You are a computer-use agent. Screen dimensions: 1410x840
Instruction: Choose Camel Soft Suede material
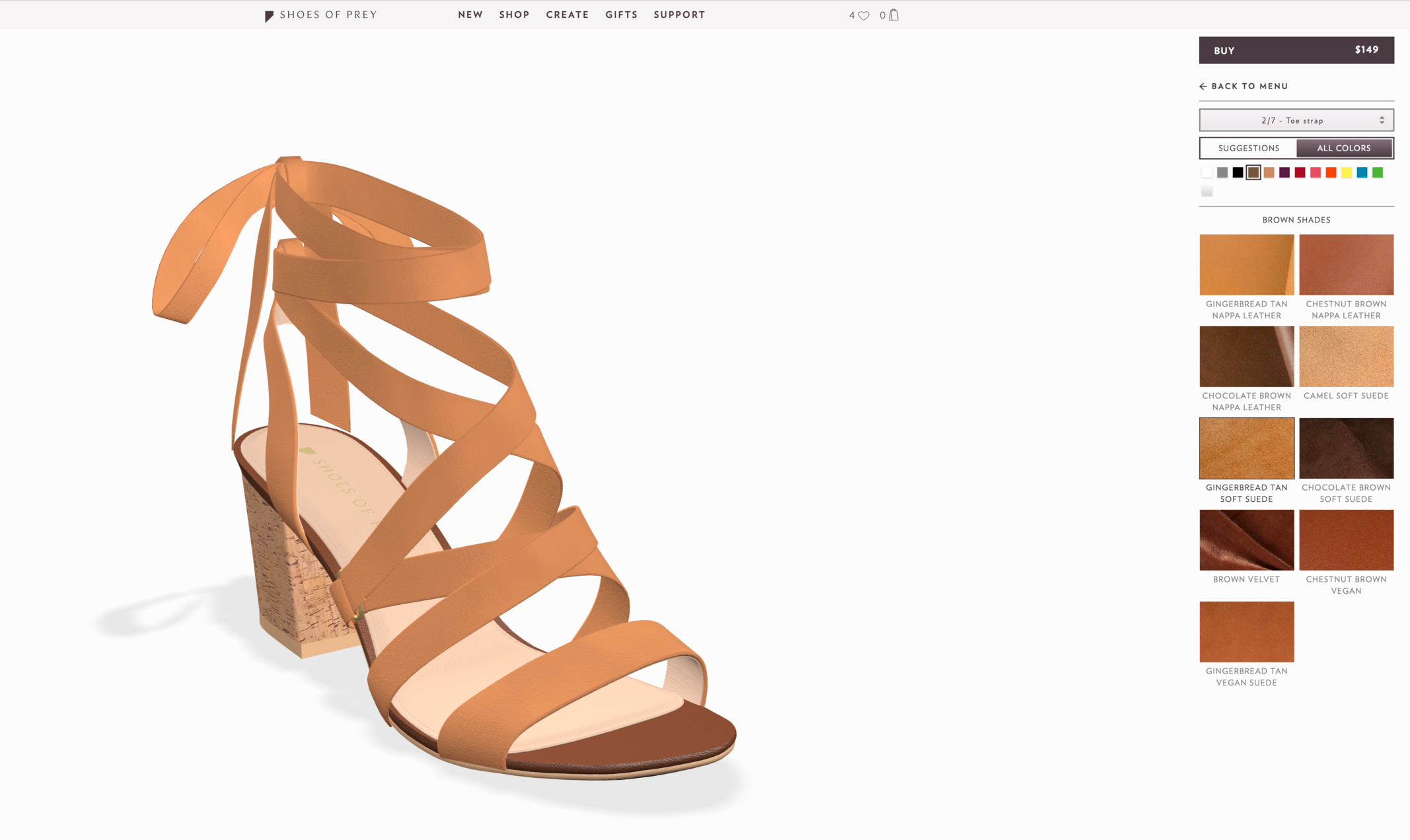click(1346, 357)
